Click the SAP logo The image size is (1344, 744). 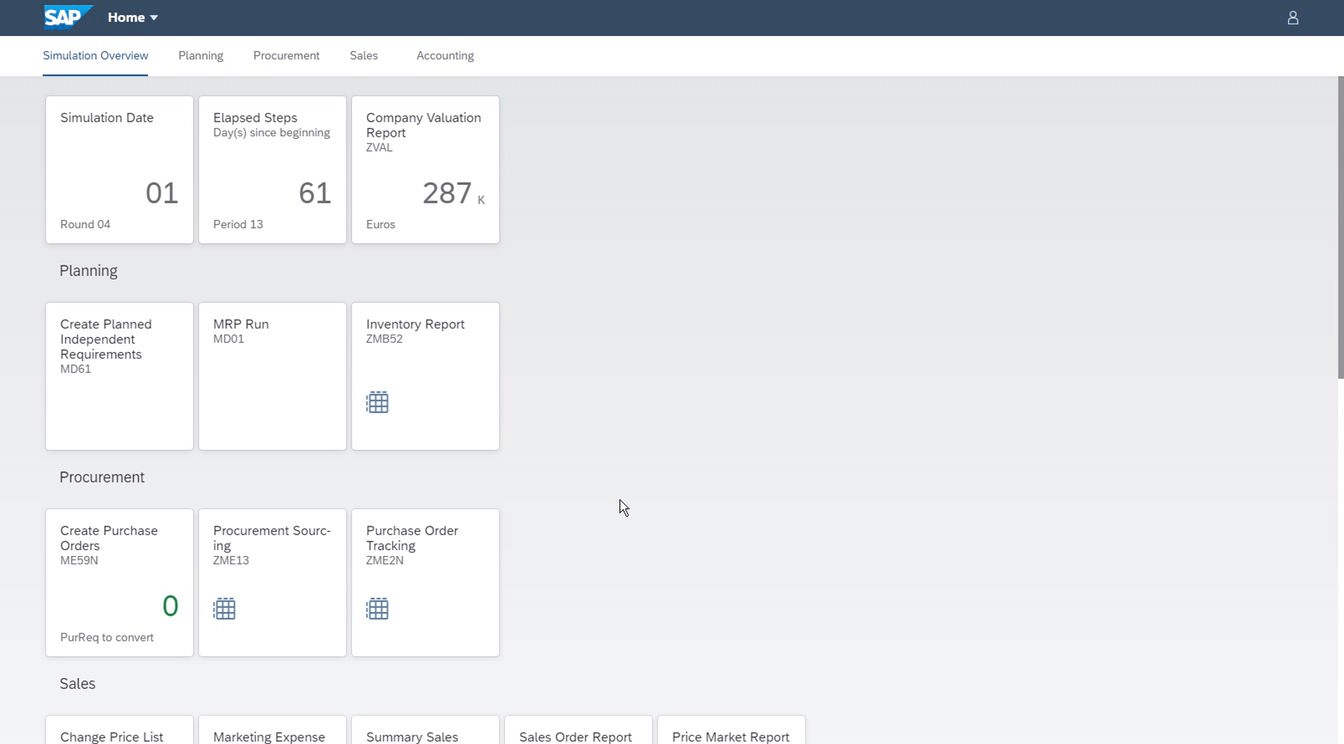click(67, 17)
